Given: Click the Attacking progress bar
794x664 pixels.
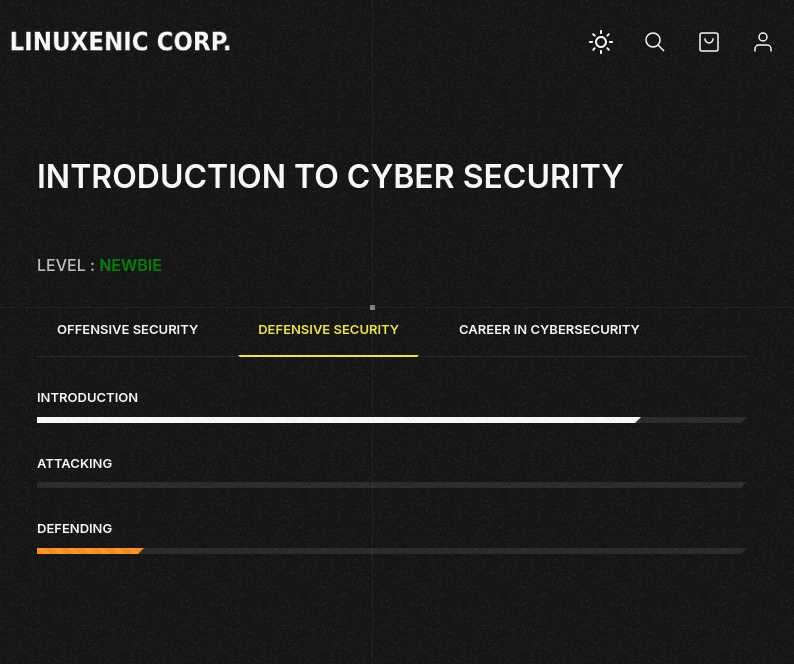Looking at the screenshot, I should [391, 485].
